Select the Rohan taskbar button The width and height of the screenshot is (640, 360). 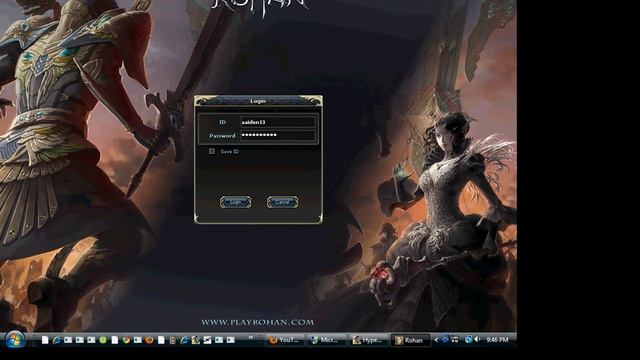411,340
